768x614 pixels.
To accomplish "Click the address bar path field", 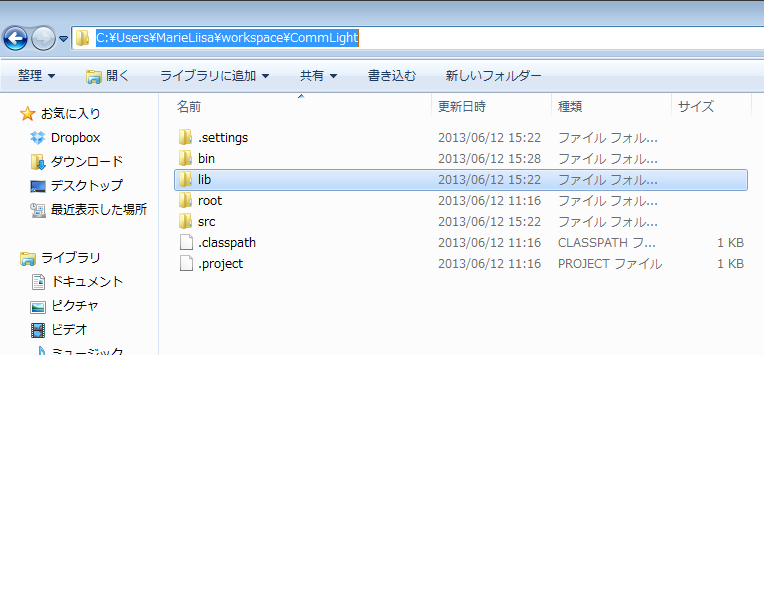I will 400,38.
